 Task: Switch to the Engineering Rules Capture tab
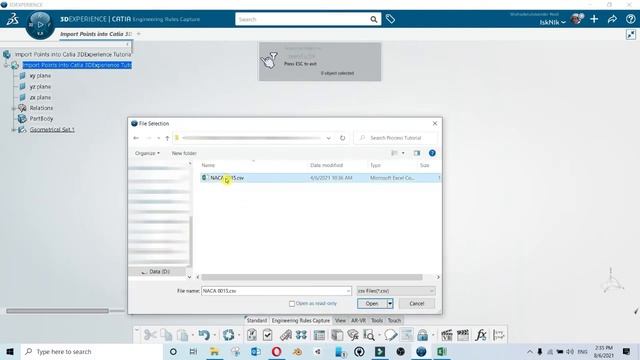click(300, 320)
